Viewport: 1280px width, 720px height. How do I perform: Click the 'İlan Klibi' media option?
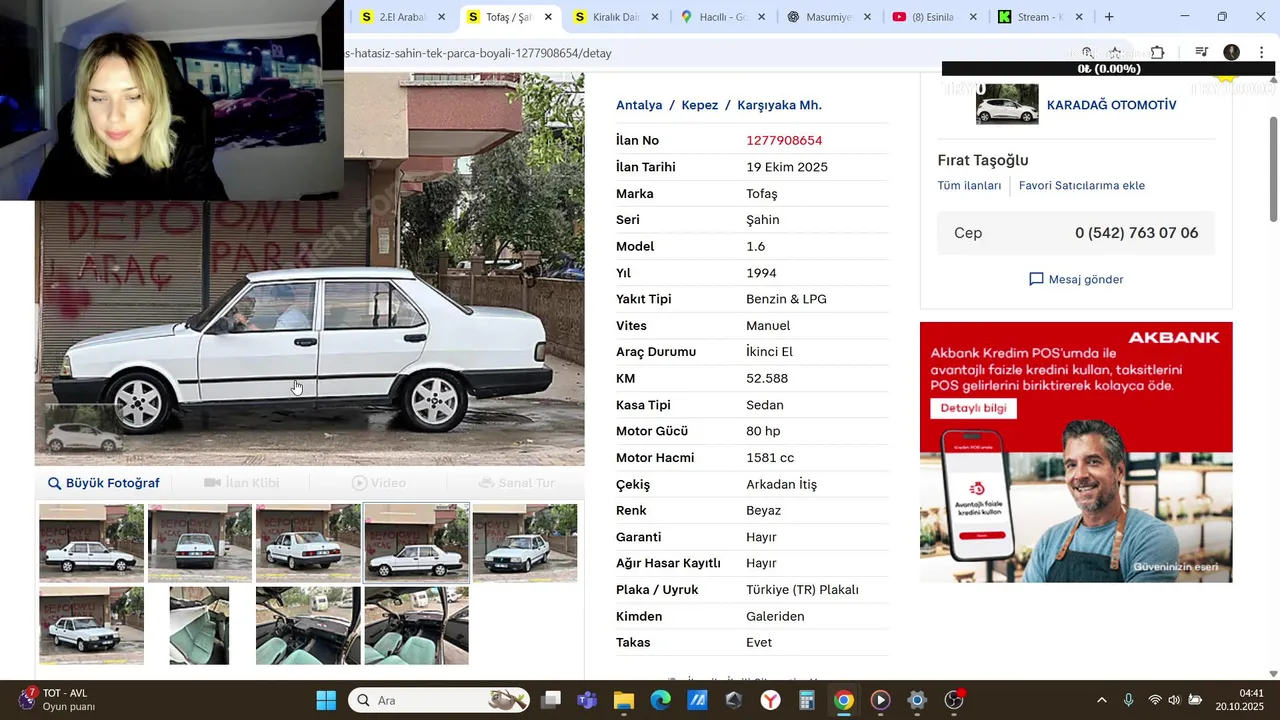(x=242, y=483)
